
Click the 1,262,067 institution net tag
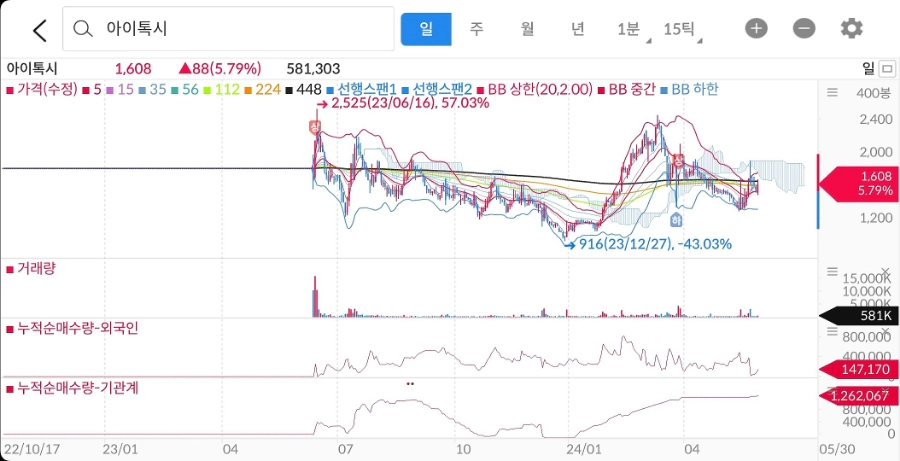tap(859, 396)
